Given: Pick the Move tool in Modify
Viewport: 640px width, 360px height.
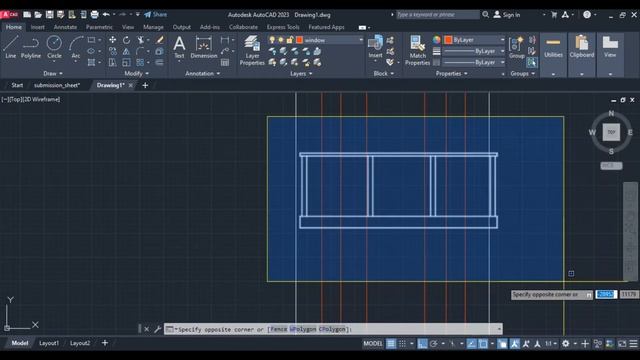Looking at the screenshot, I should [112, 40].
